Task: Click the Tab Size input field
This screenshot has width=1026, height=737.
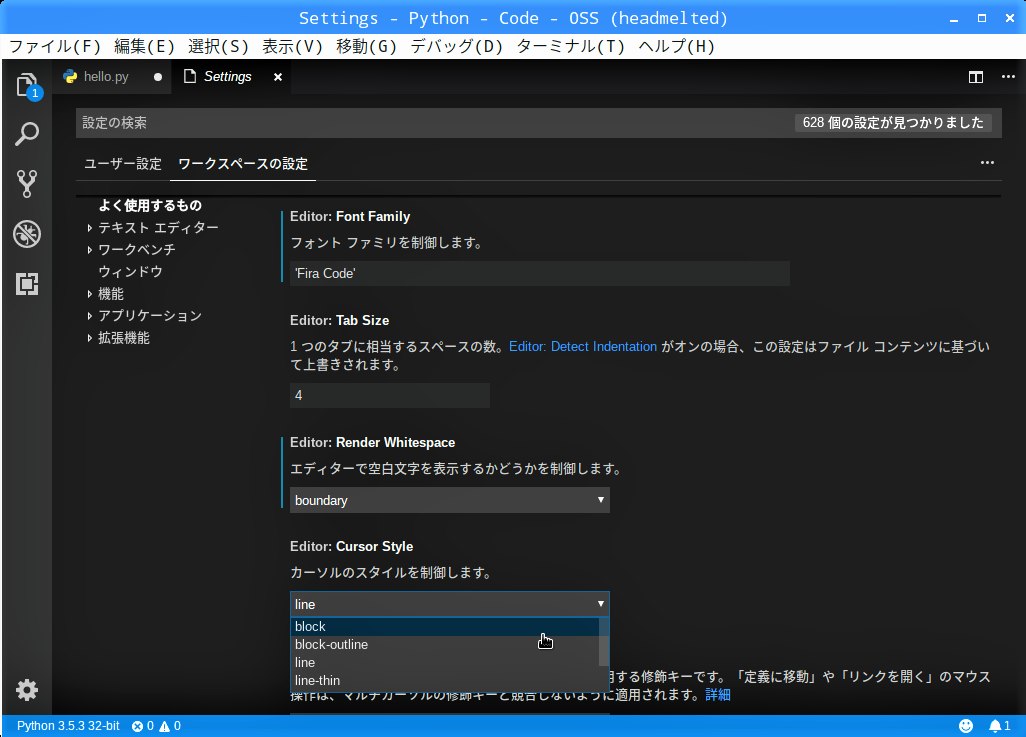Action: click(x=390, y=395)
